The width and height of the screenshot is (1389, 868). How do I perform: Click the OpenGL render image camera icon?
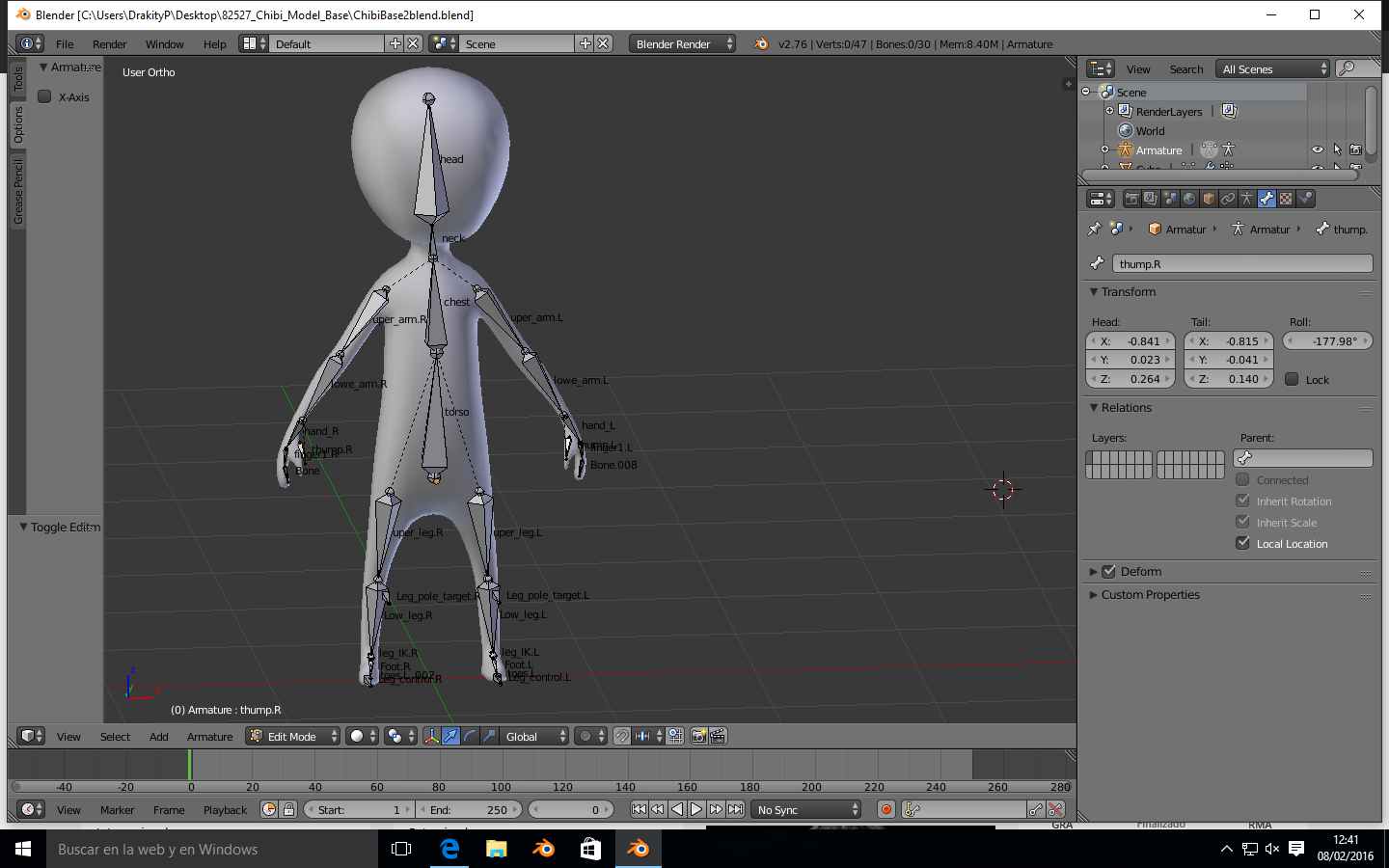coord(698,736)
